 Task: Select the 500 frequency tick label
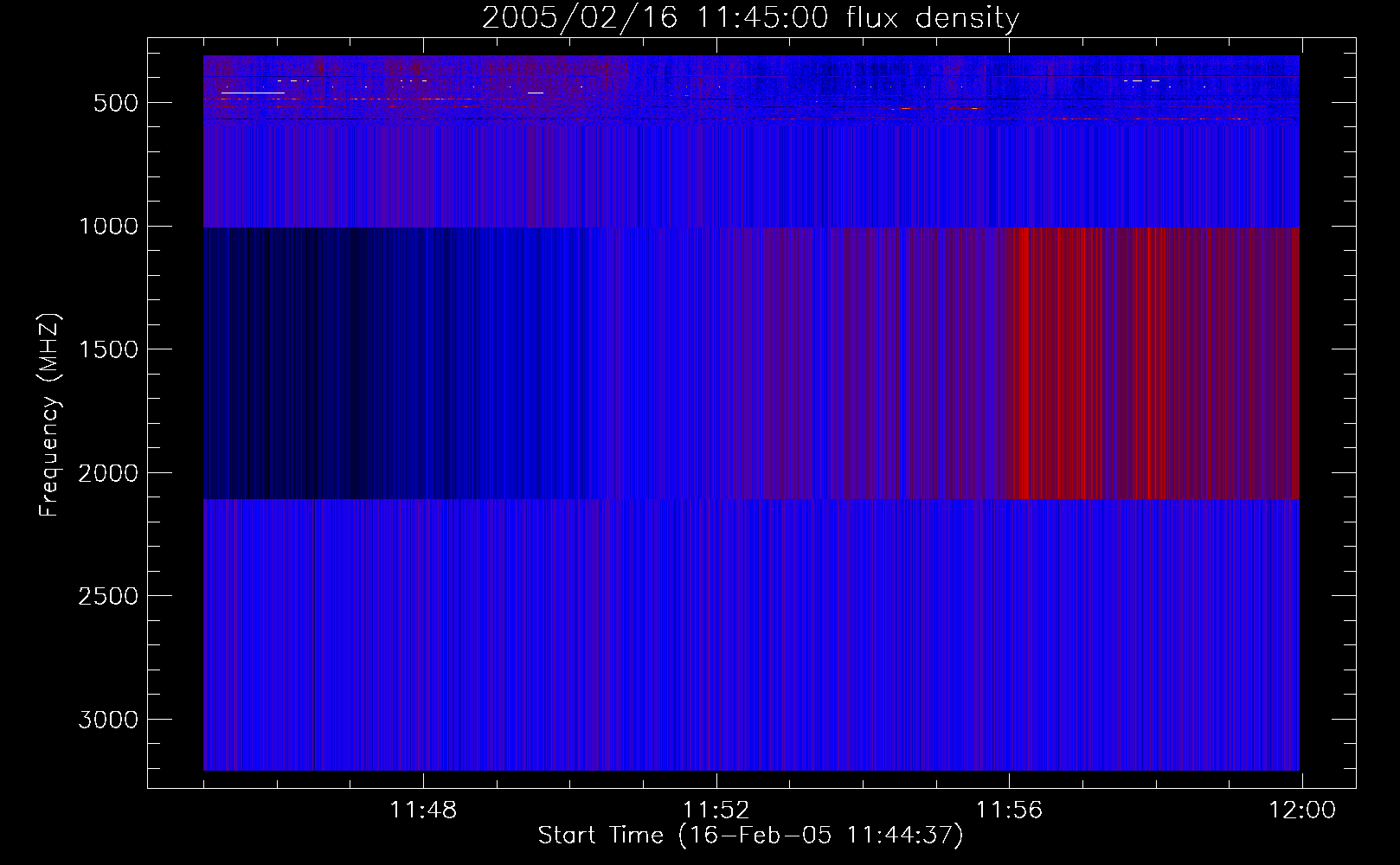[x=116, y=103]
